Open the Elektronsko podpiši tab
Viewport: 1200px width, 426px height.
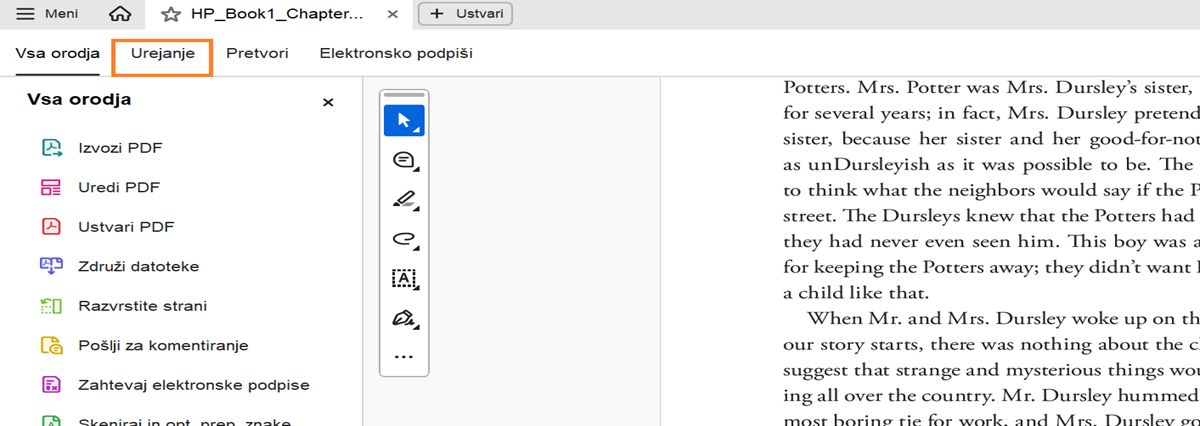pyautogui.click(x=396, y=53)
